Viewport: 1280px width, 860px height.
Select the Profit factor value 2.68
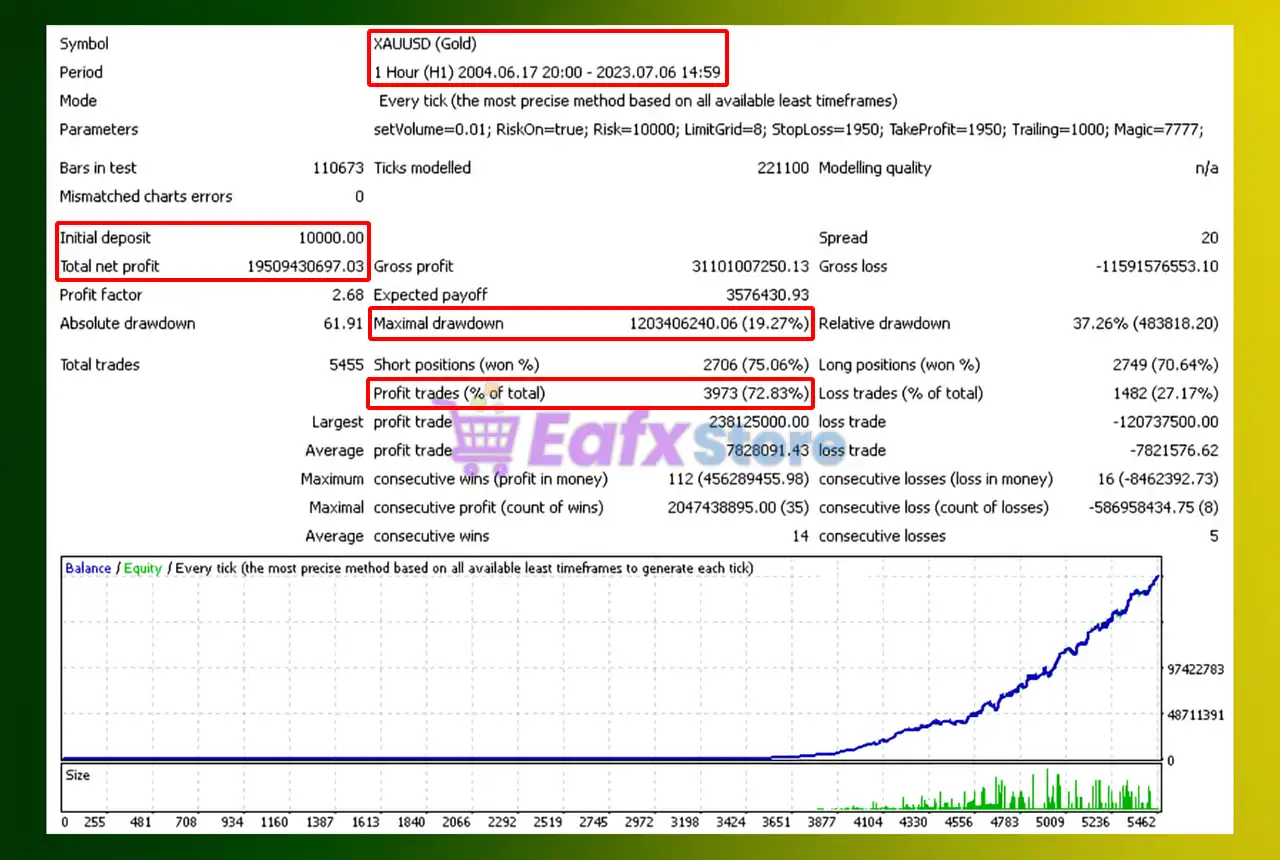coord(346,295)
